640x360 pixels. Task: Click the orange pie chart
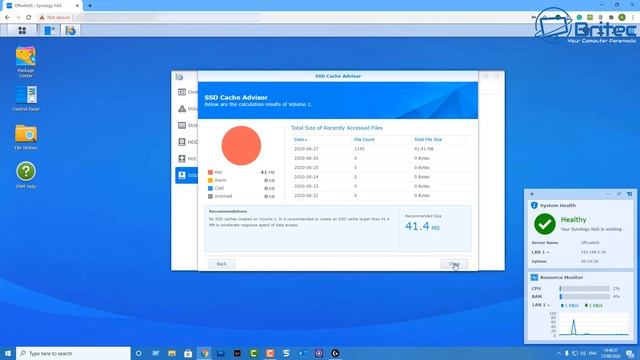click(241, 146)
